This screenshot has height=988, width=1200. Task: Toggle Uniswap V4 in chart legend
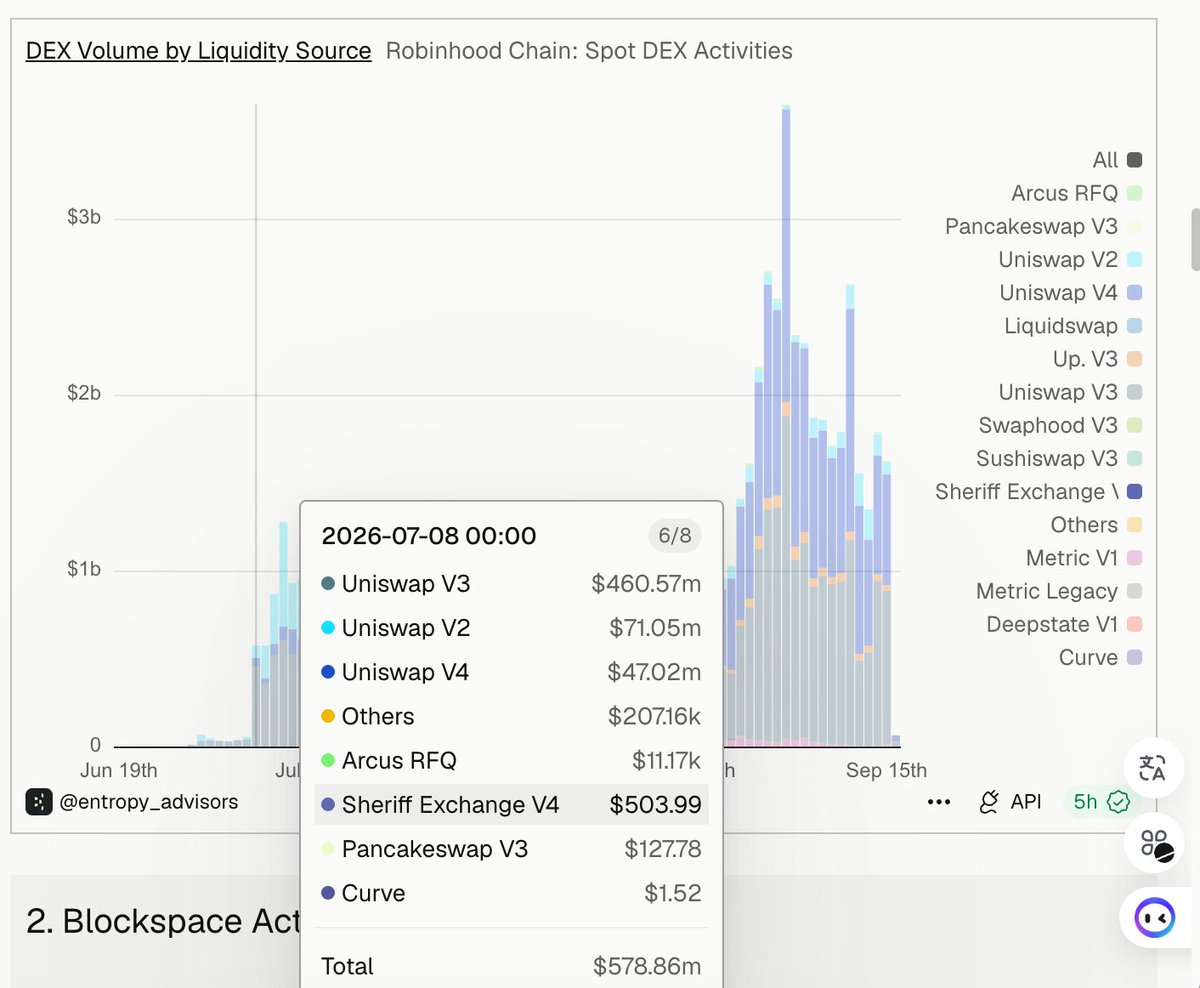tap(1070, 292)
